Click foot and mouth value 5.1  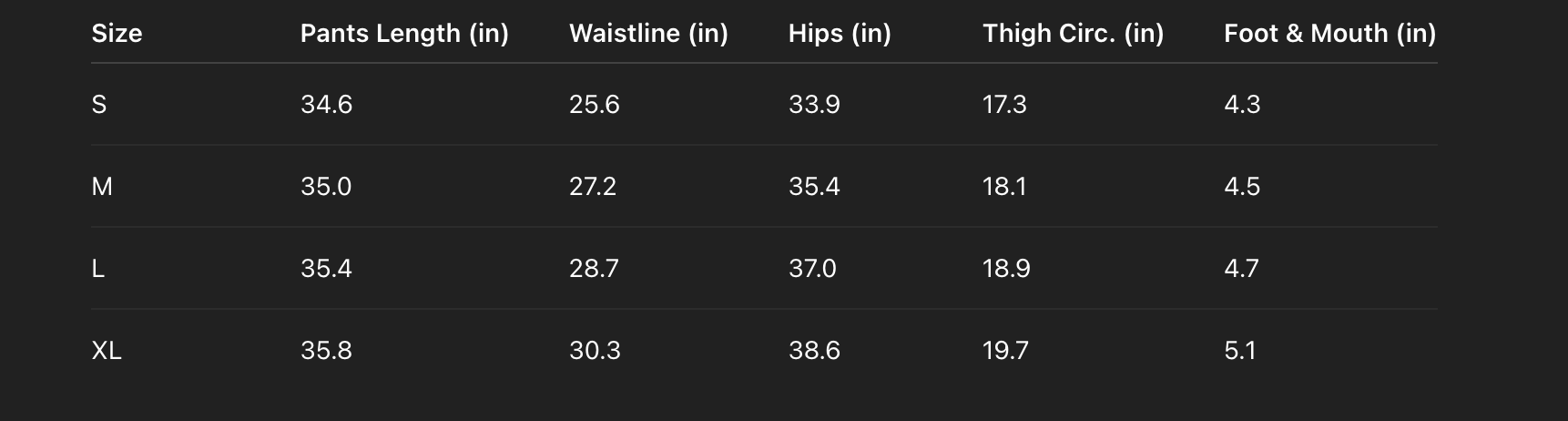[x=1240, y=351]
